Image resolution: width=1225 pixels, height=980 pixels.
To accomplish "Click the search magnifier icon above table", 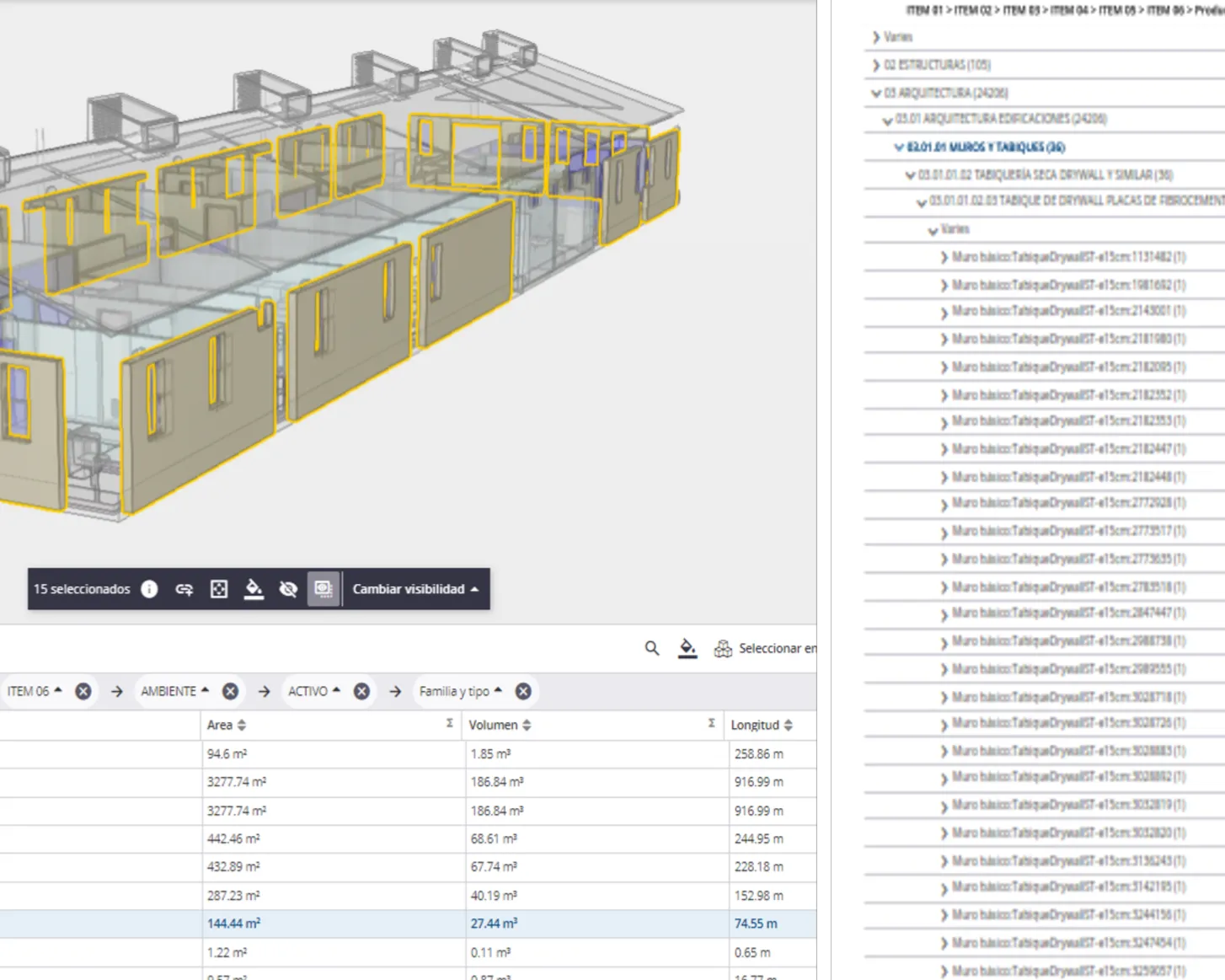I will [652, 648].
